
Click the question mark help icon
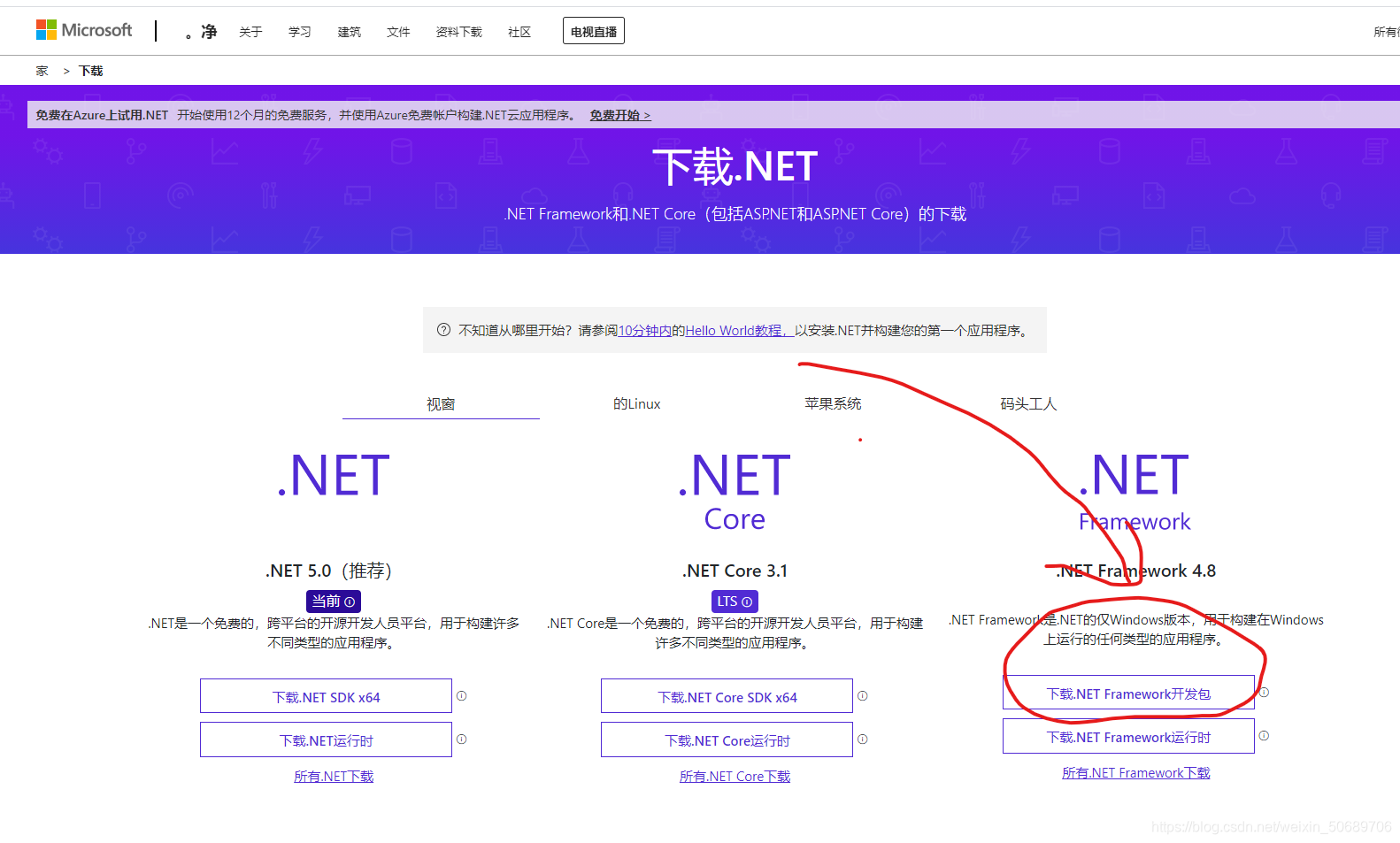pyautogui.click(x=444, y=330)
